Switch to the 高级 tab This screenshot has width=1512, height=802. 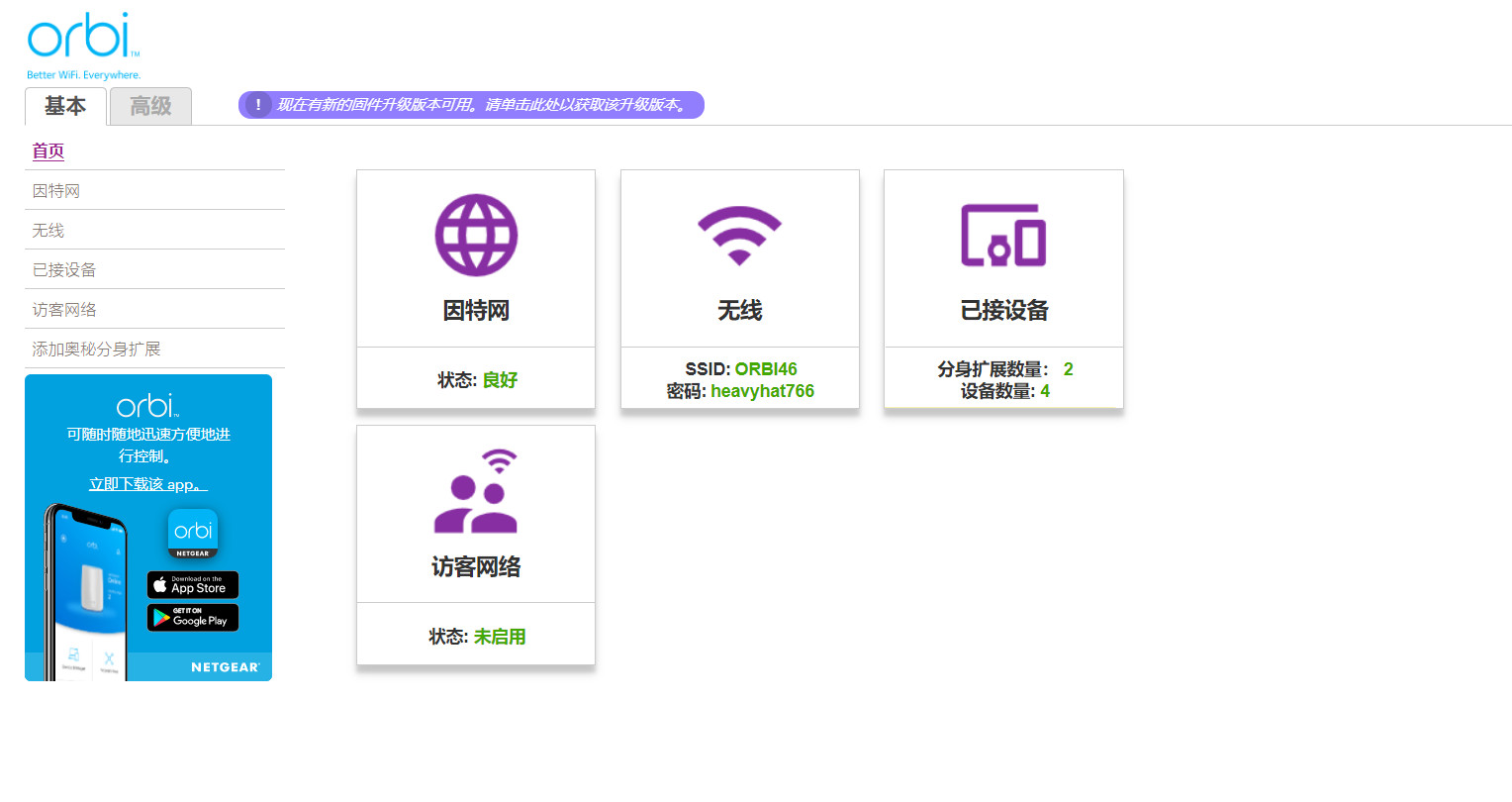(x=150, y=106)
